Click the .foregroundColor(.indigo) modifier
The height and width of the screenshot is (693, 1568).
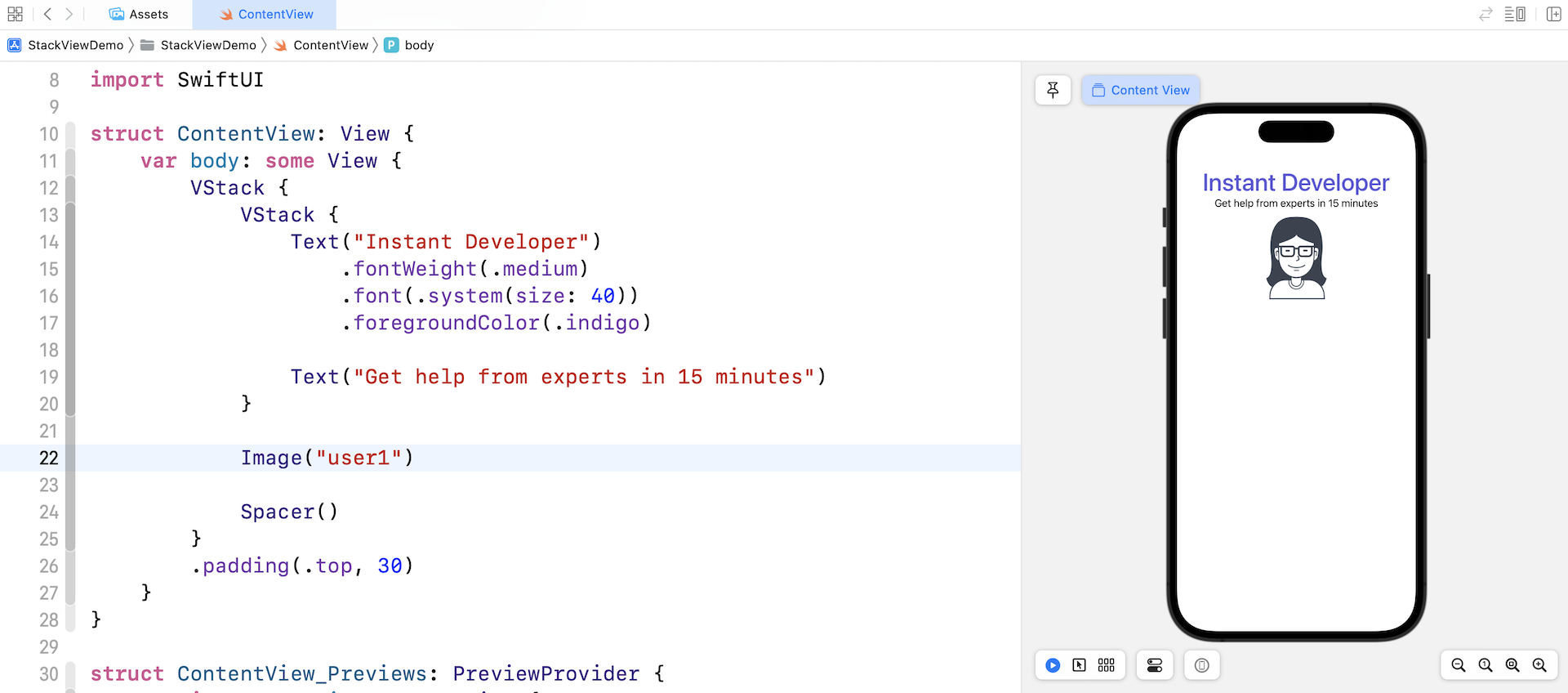497,323
